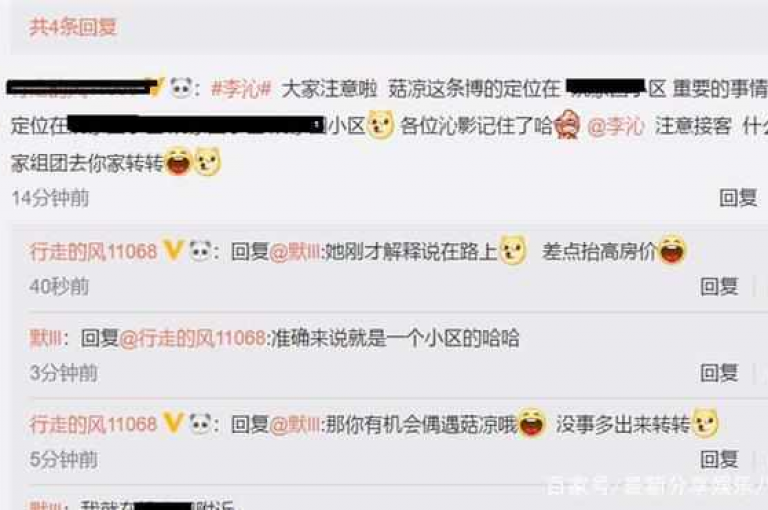Open 行走的风11068 profile from 40秒前 comment

click(93, 252)
